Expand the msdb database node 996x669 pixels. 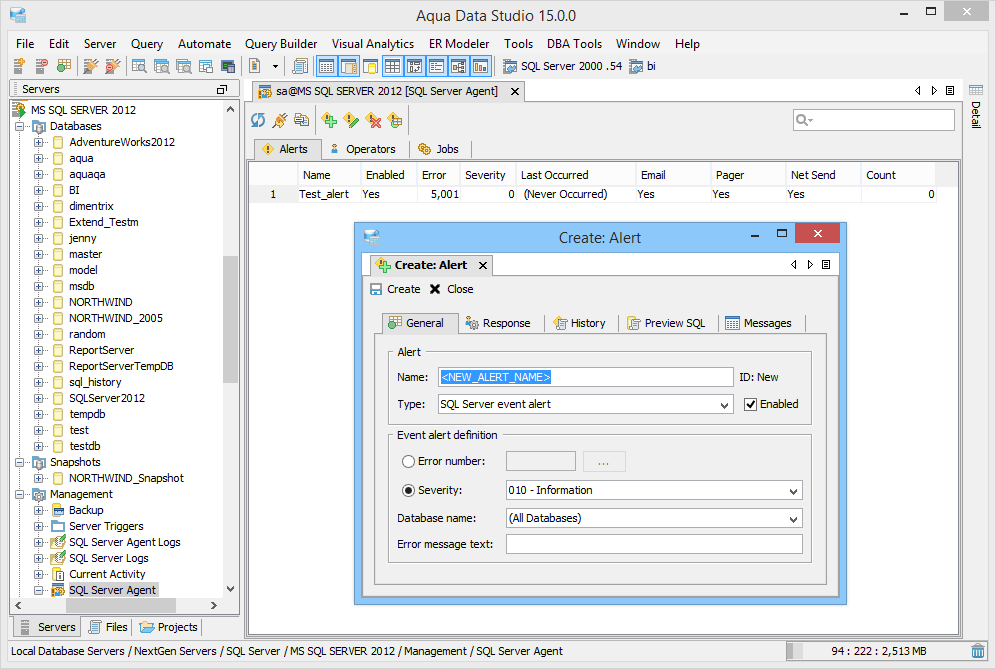(x=39, y=287)
